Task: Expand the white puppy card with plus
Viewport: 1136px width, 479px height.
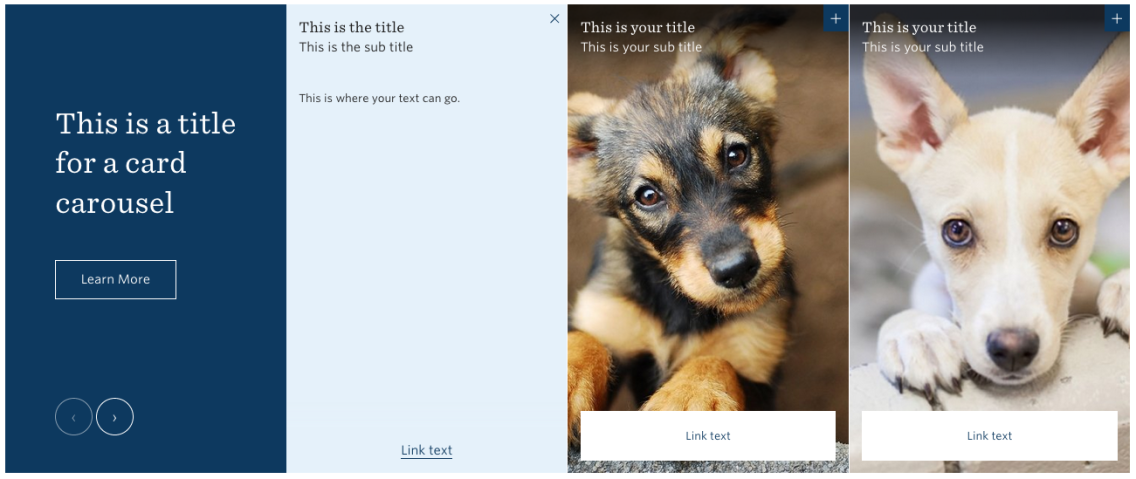Action: (1117, 19)
